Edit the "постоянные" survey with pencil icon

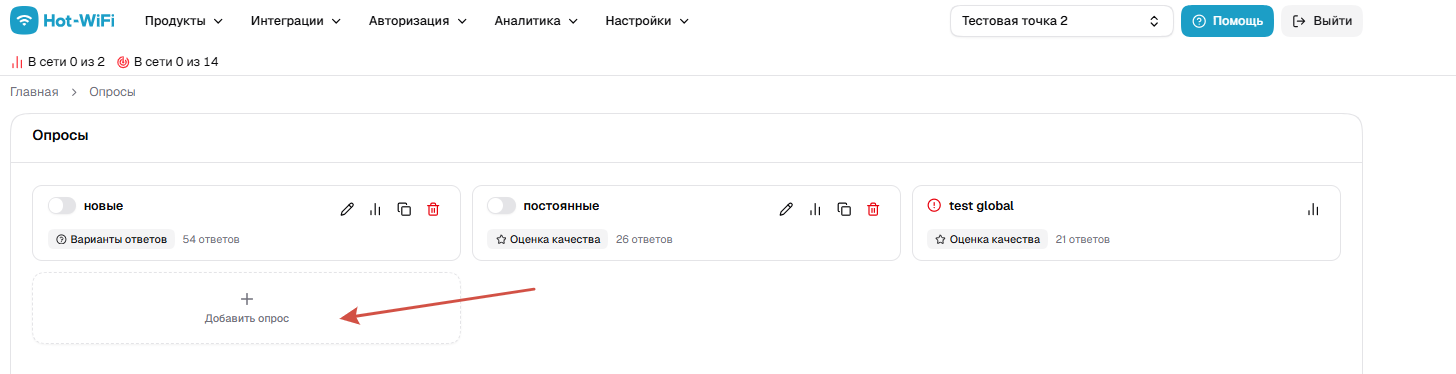786,209
